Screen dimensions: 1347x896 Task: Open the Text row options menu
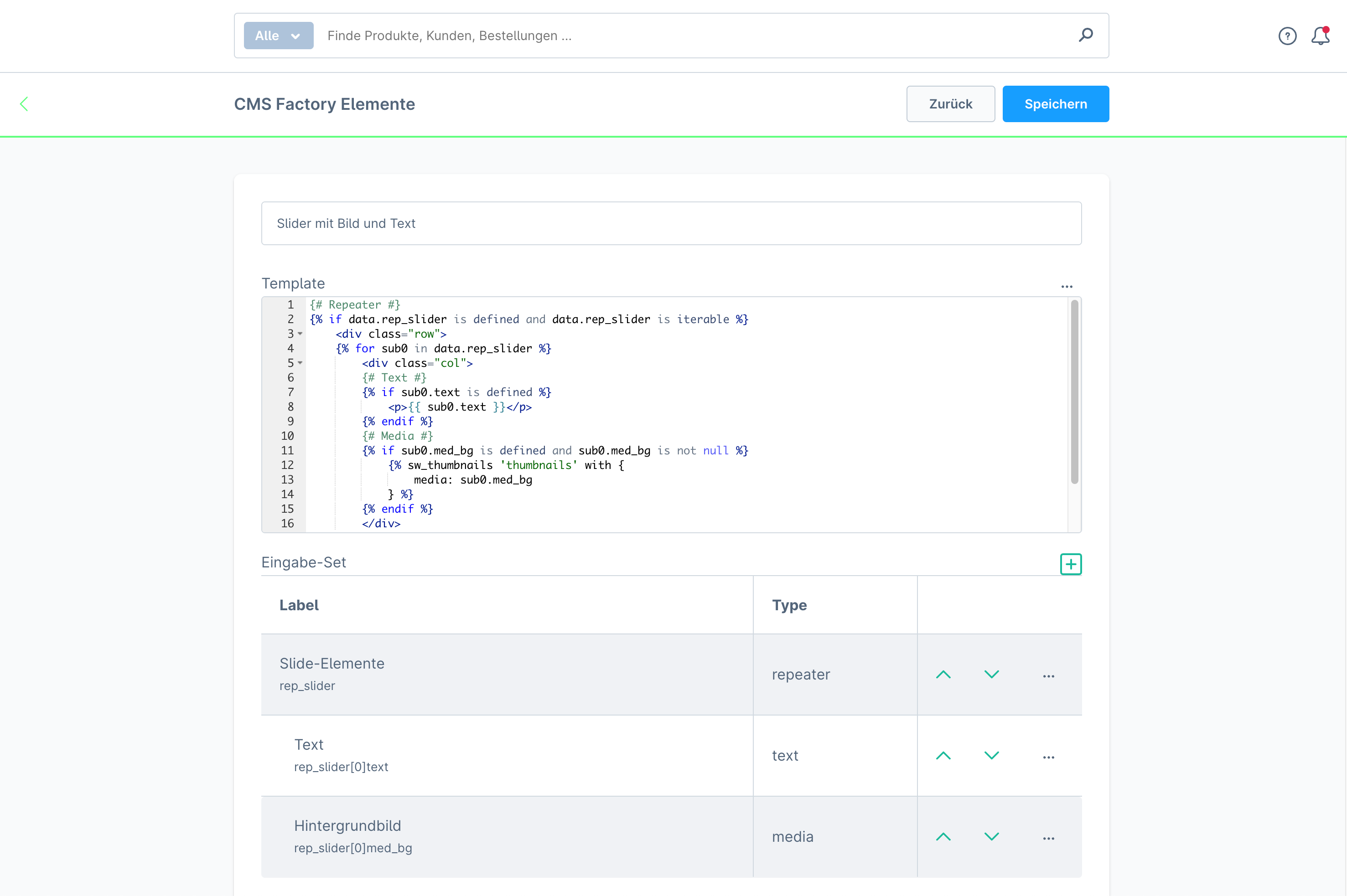point(1049,757)
